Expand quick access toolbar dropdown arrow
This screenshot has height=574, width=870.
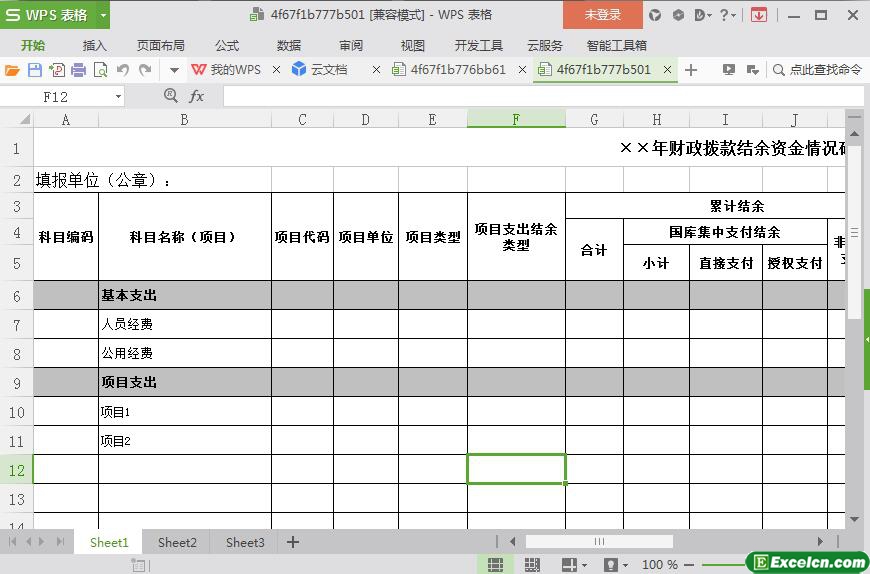coord(174,70)
